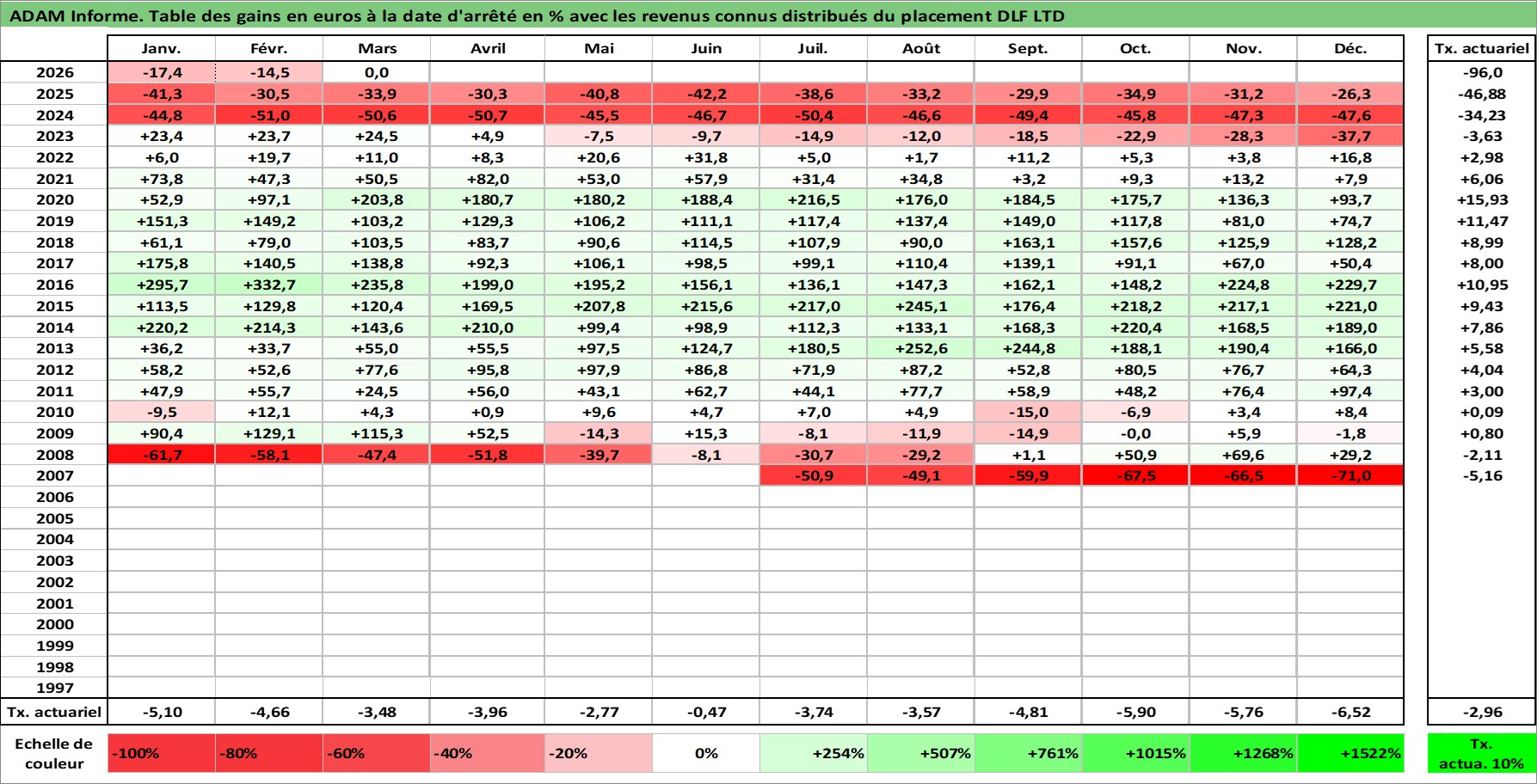
Task: Select the +31,8 cell in 2022
Action: point(706,157)
